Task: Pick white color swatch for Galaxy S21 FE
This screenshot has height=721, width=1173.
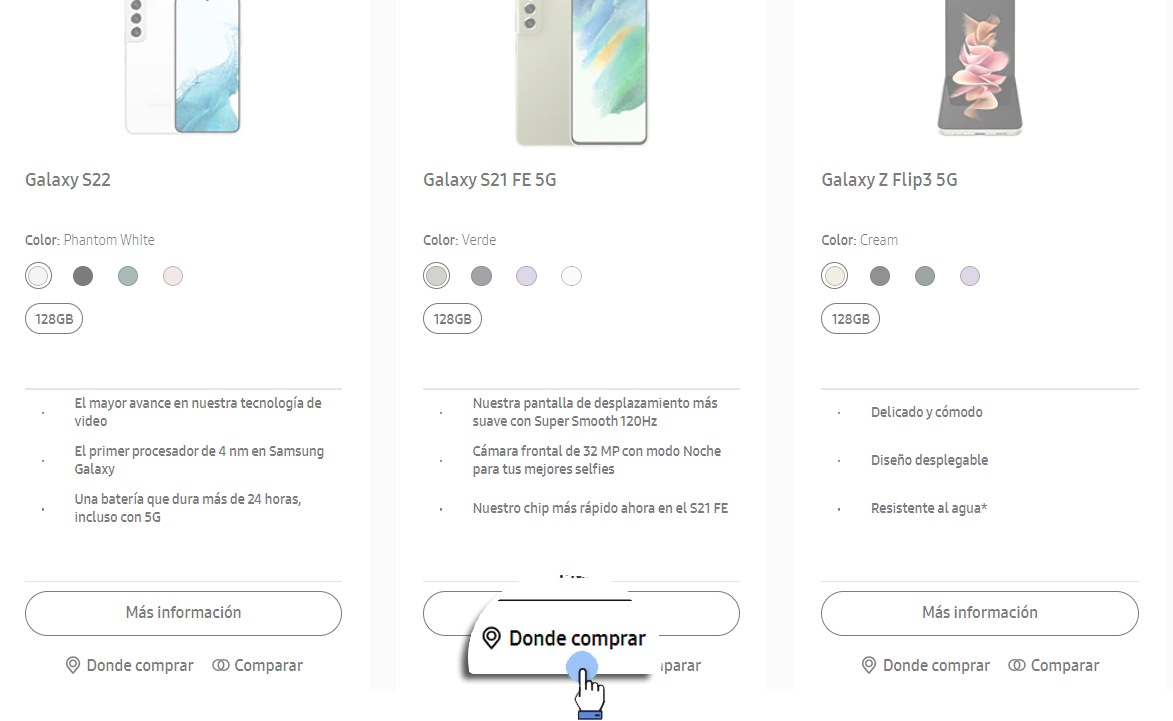Action: (x=571, y=276)
